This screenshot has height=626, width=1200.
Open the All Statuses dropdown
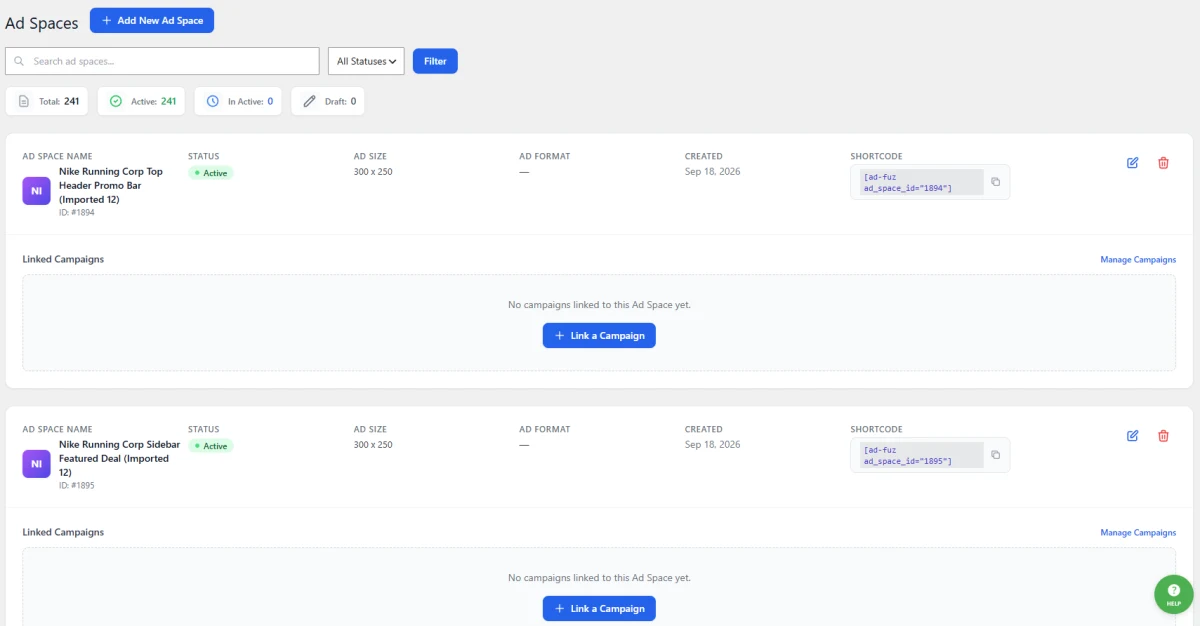coord(366,61)
